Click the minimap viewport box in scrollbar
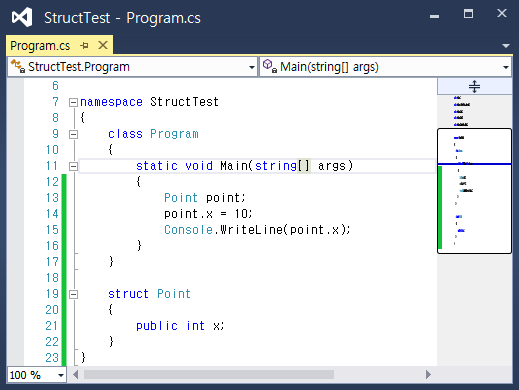 pos(474,191)
